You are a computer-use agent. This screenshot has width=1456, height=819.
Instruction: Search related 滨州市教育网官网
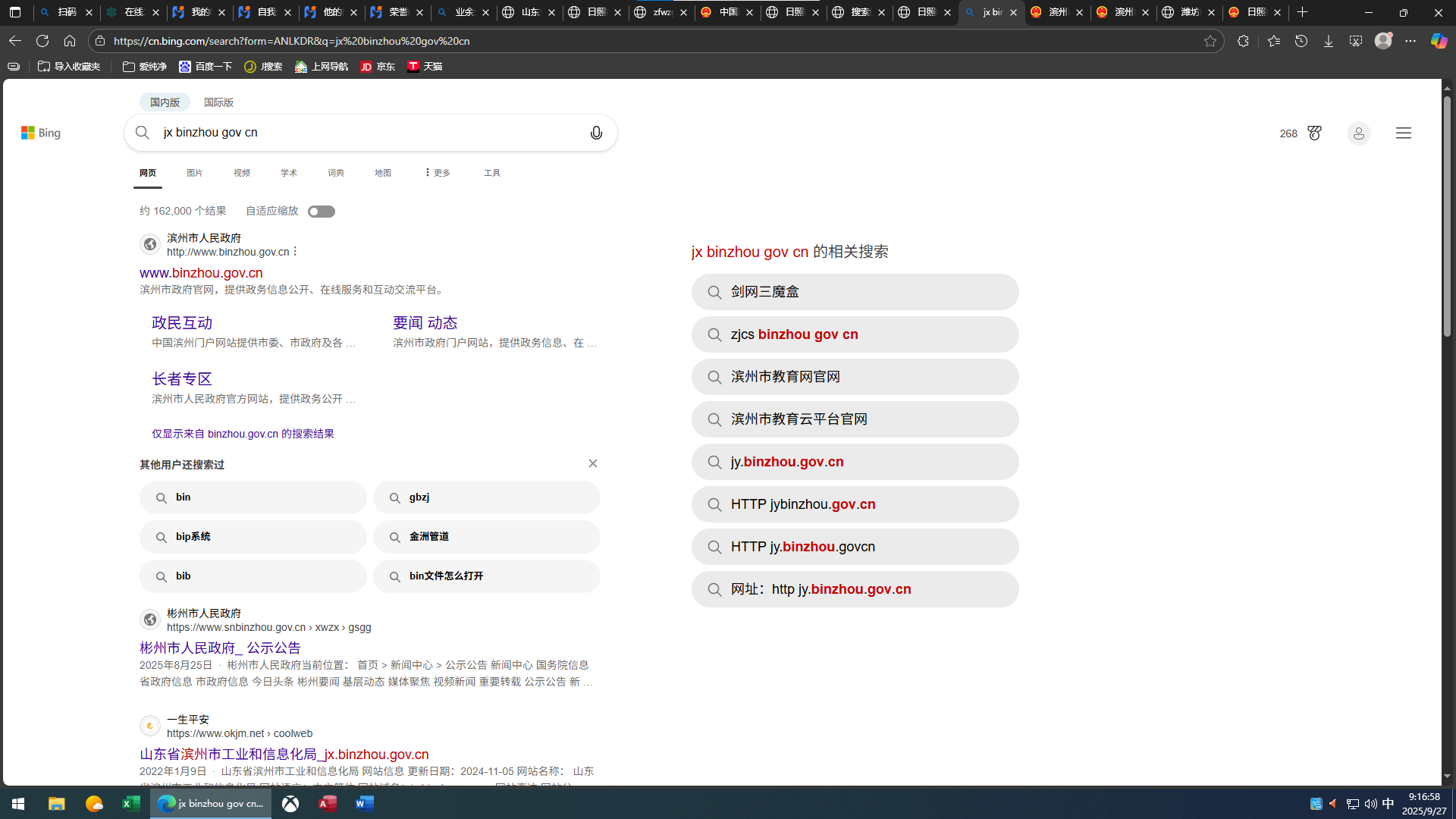(855, 377)
